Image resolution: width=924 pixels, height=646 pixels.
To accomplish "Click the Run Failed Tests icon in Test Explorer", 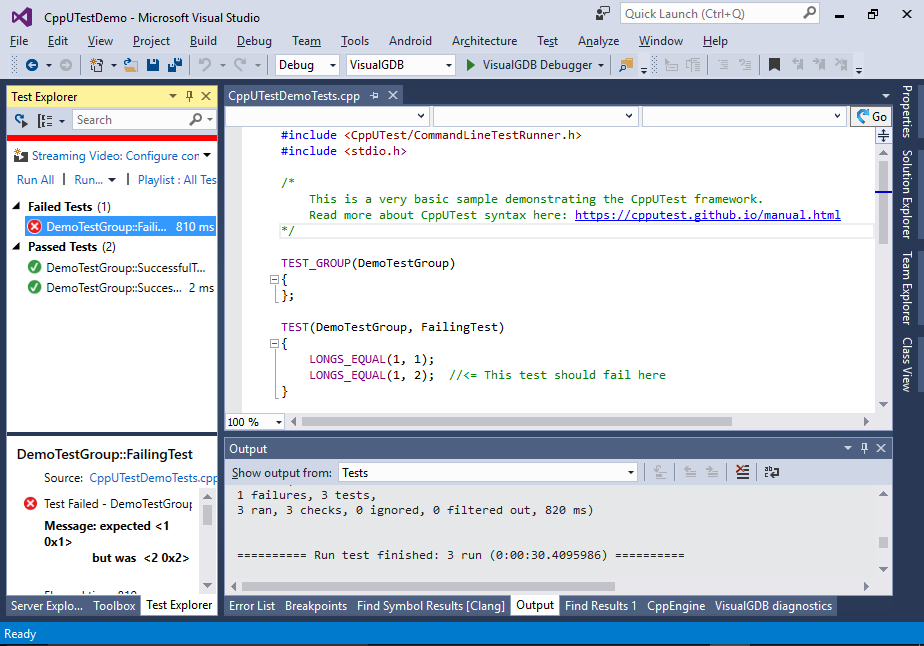I will [21, 120].
